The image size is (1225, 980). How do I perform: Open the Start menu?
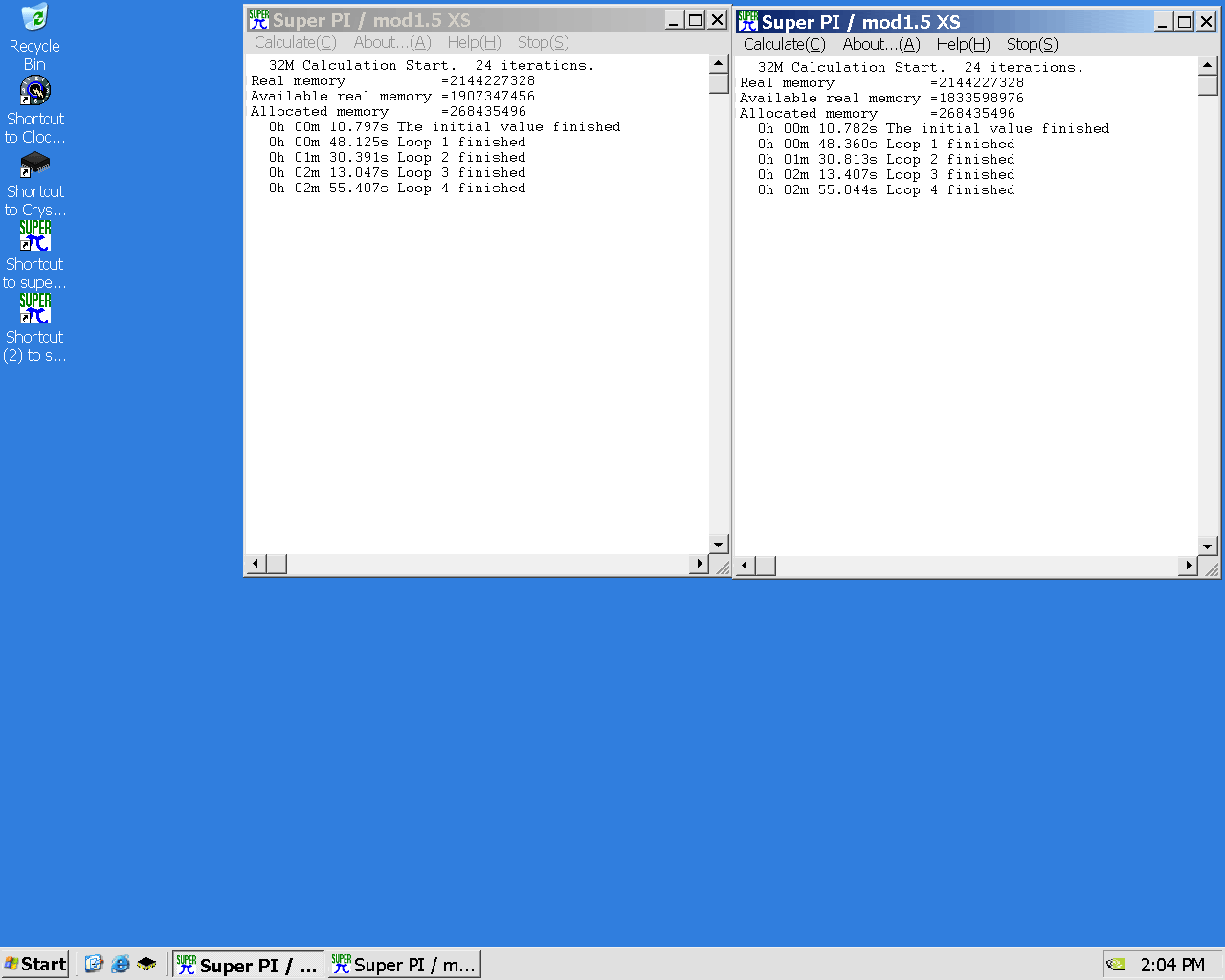click(35, 964)
